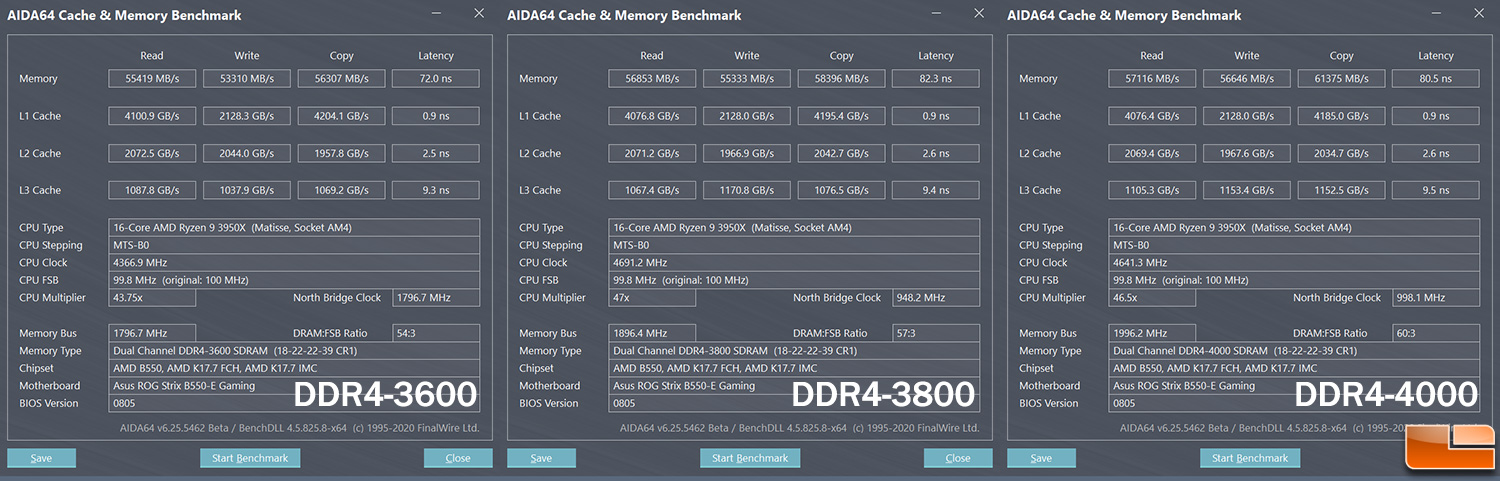Screen dimensions: 1500x481
Task: Click the CPU Multiplier field showing 47x
Action: click(652, 298)
